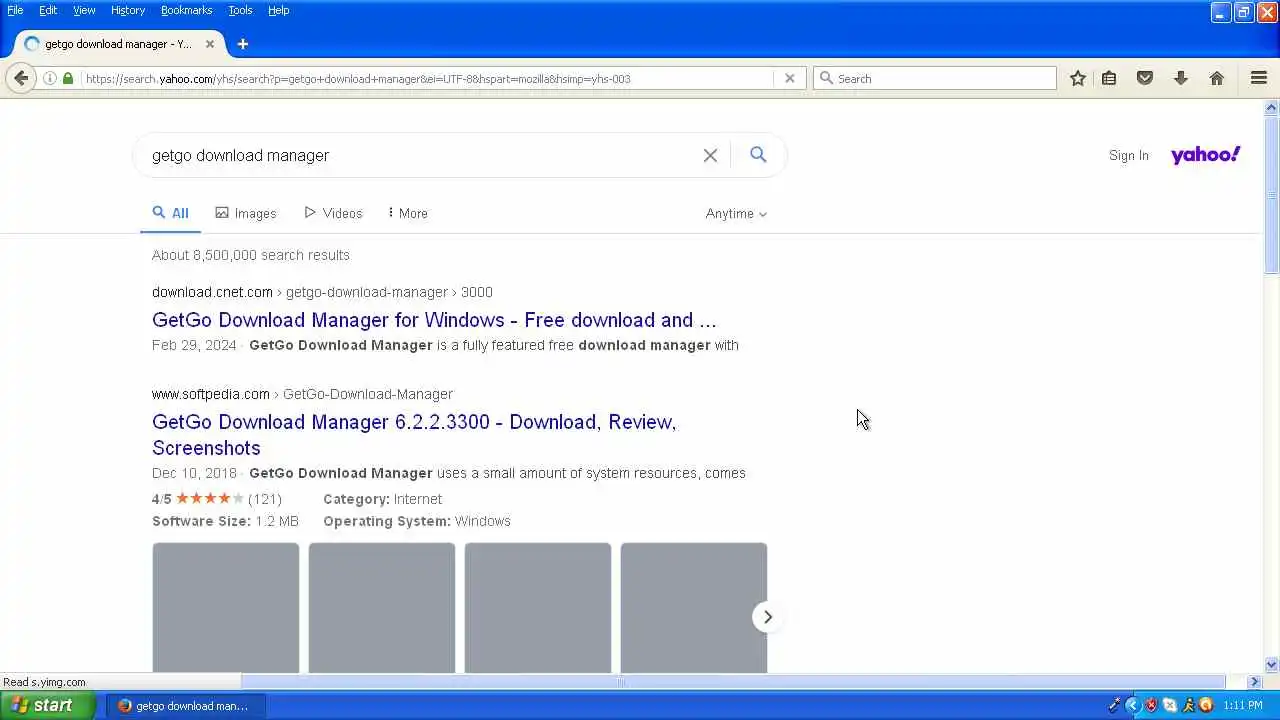Click the vertical scrollbar up arrow

pyautogui.click(x=1271, y=107)
